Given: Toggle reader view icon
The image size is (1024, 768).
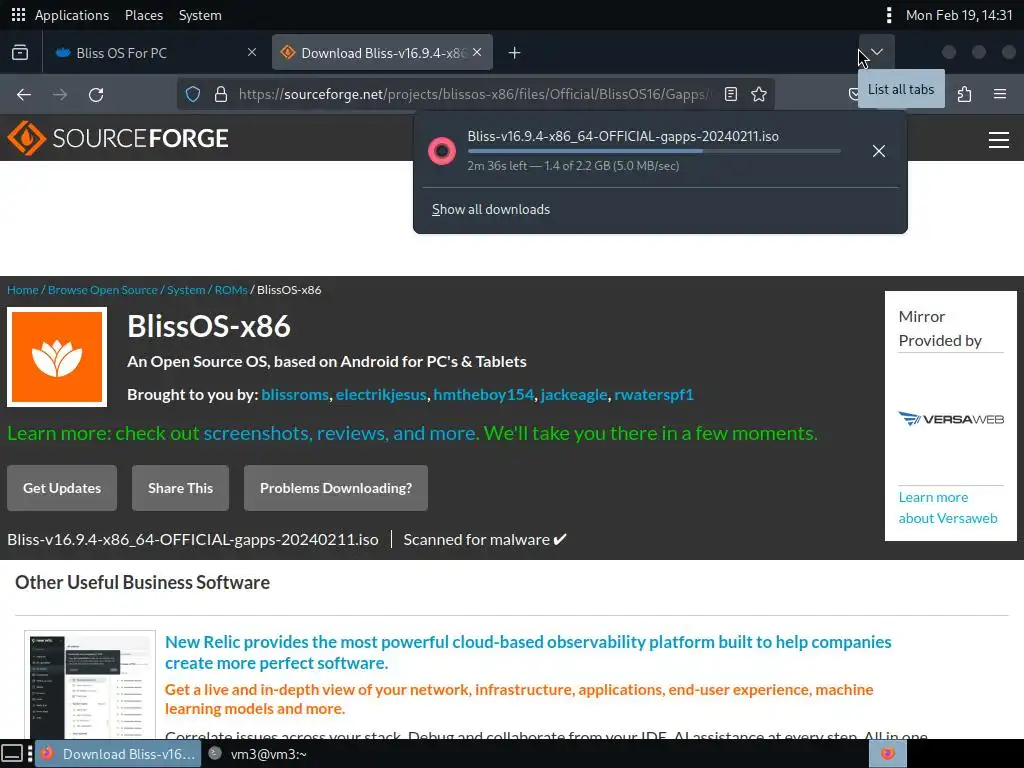Looking at the screenshot, I should [731, 95].
